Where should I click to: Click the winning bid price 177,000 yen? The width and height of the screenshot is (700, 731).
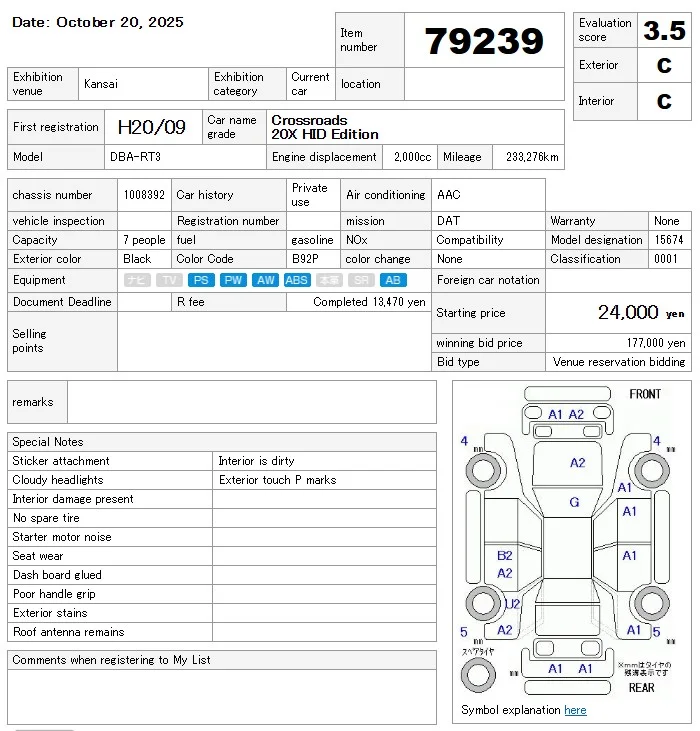649,343
